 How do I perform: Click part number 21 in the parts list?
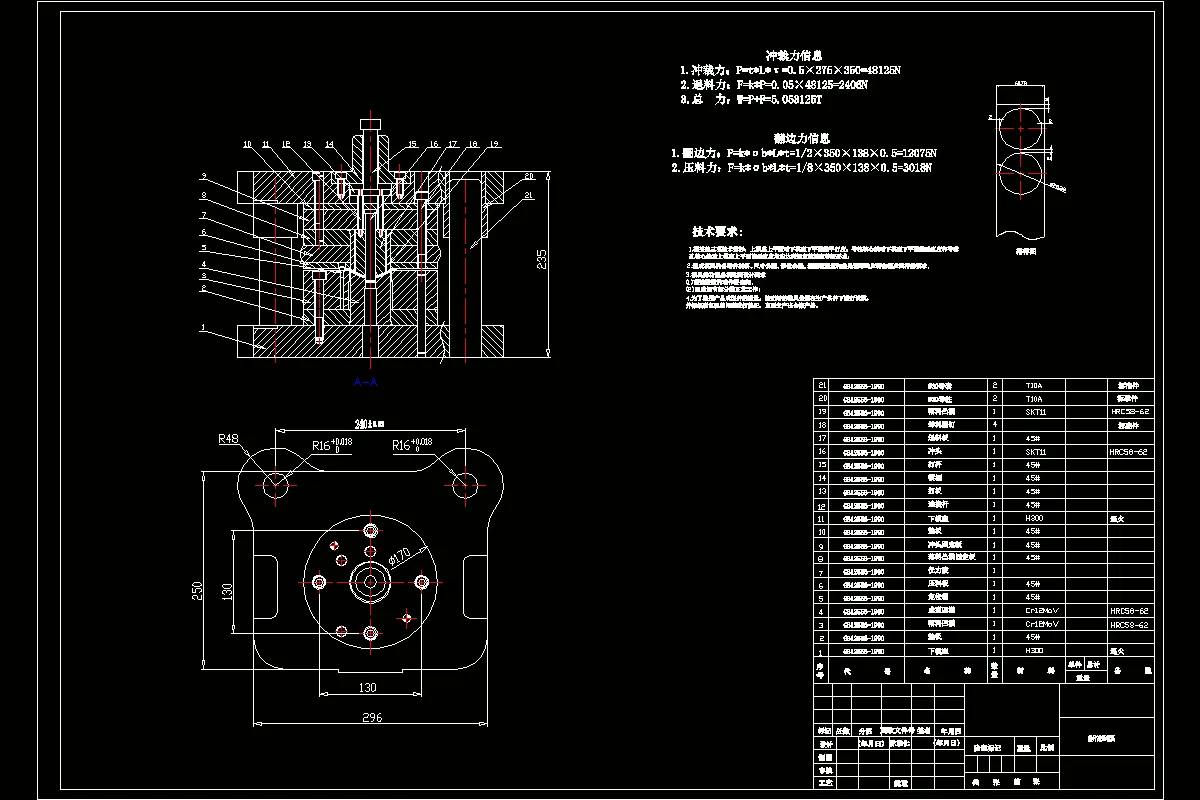point(823,384)
